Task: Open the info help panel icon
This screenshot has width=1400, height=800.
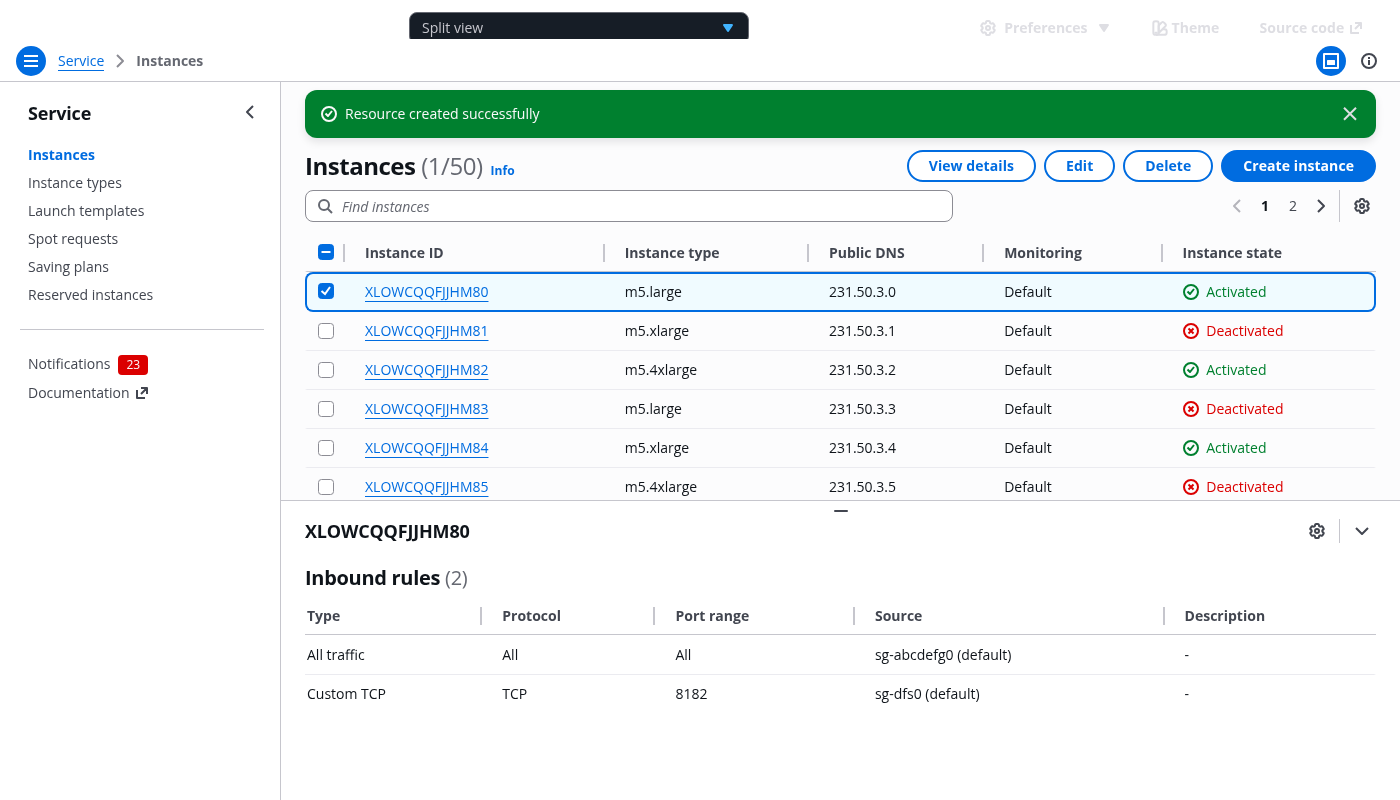Action: (1369, 61)
